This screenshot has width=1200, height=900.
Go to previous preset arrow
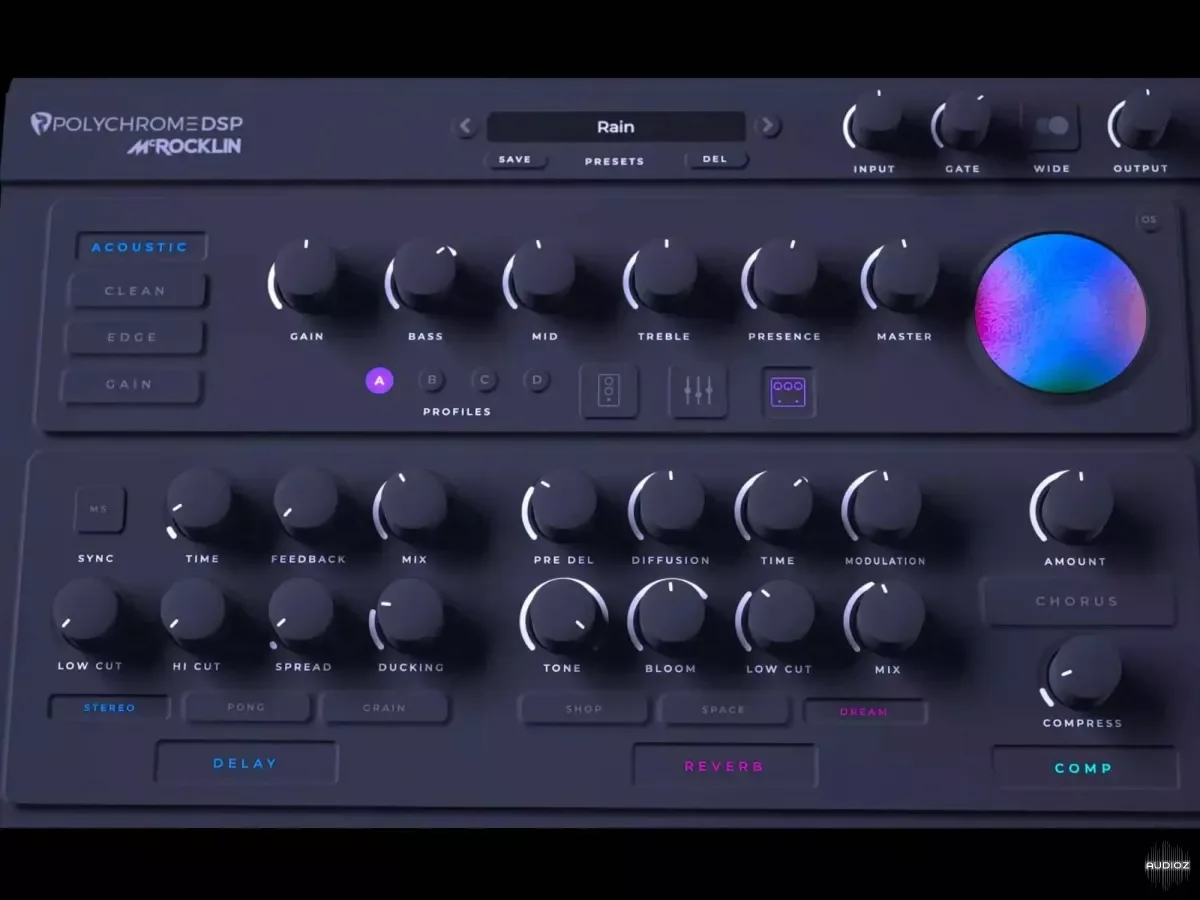point(465,126)
